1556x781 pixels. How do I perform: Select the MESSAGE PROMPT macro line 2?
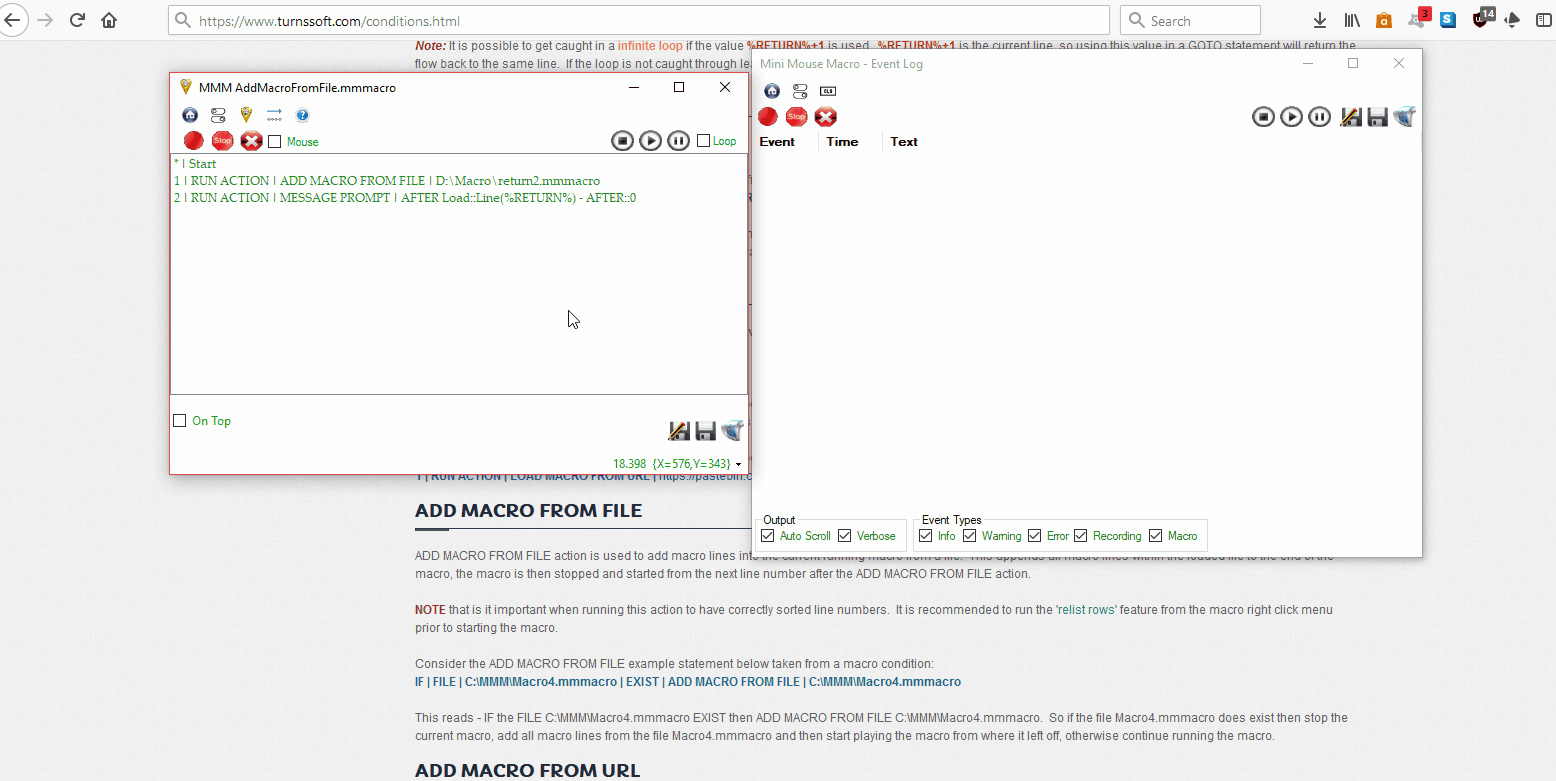pos(405,198)
